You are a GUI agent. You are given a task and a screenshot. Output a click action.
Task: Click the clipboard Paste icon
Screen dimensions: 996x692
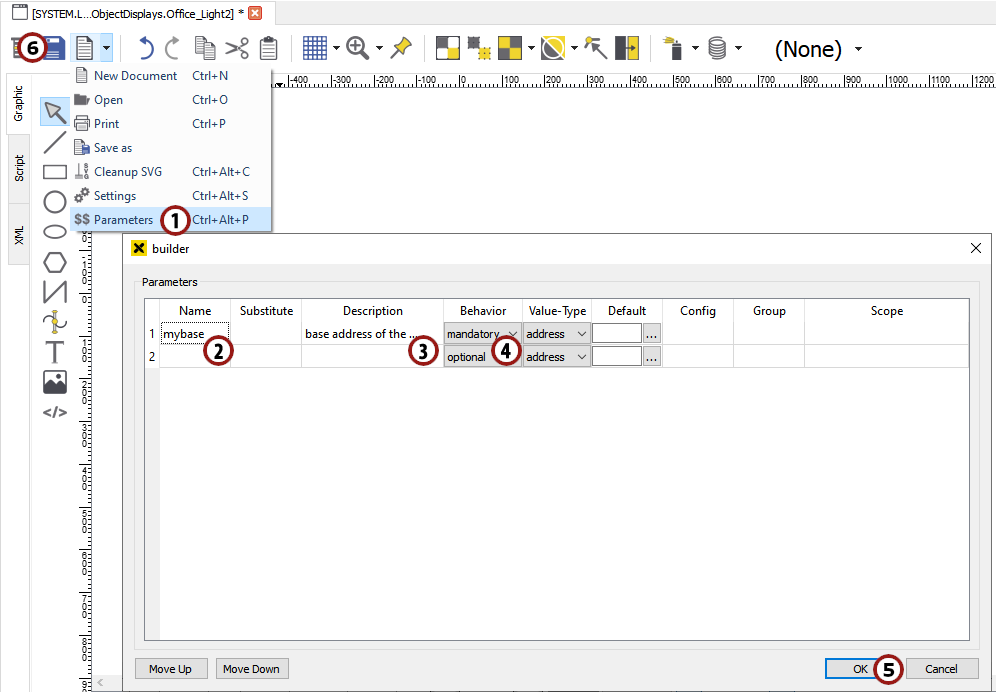point(268,48)
